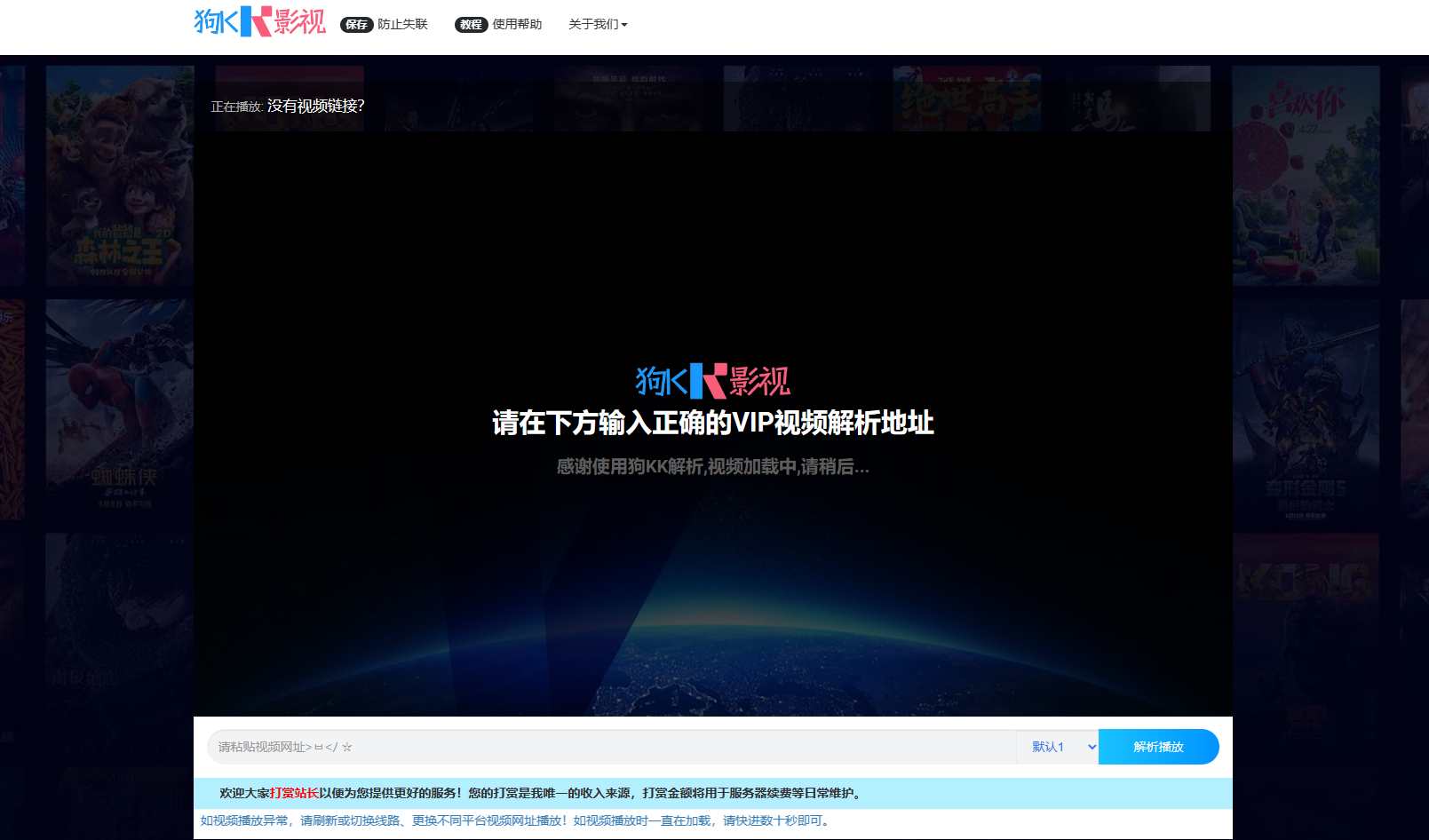Click the 狗KK影视 logo inside the player
1429x840 pixels.
point(712,381)
